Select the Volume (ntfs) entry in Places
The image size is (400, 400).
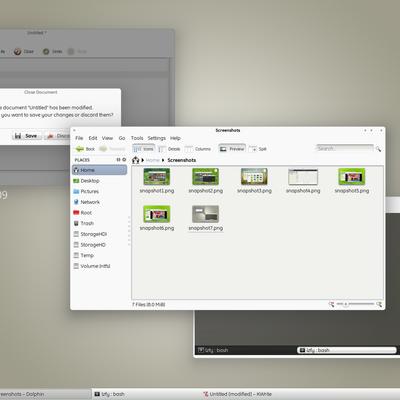click(99, 266)
